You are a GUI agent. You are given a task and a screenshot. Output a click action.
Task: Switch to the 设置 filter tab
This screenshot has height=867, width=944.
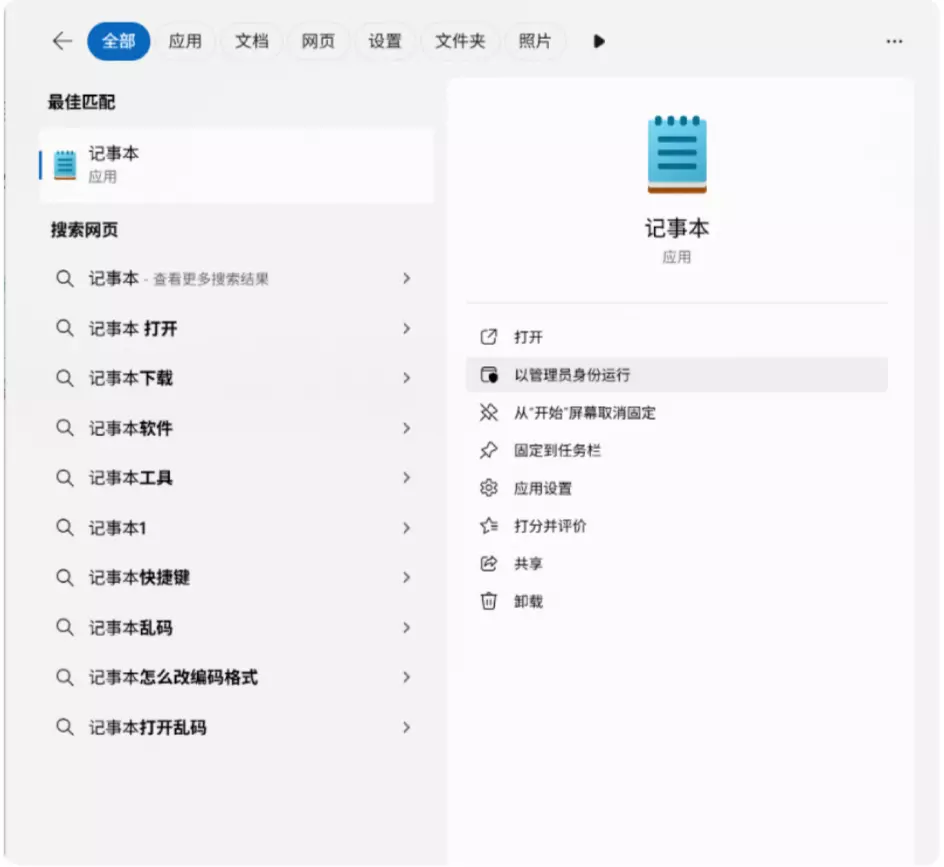point(385,41)
